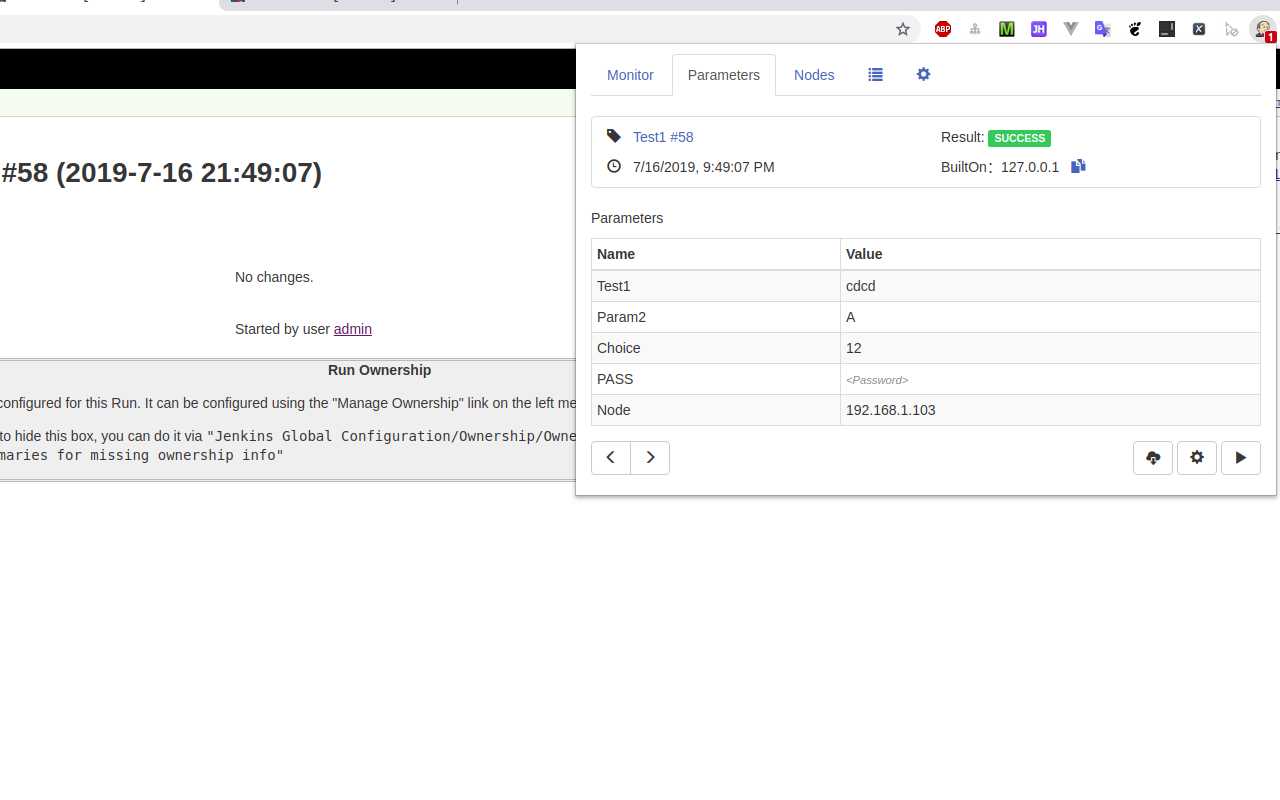The width and height of the screenshot is (1280, 800).
Task: Bookmark this page with the star icon
Action: (x=903, y=29)
